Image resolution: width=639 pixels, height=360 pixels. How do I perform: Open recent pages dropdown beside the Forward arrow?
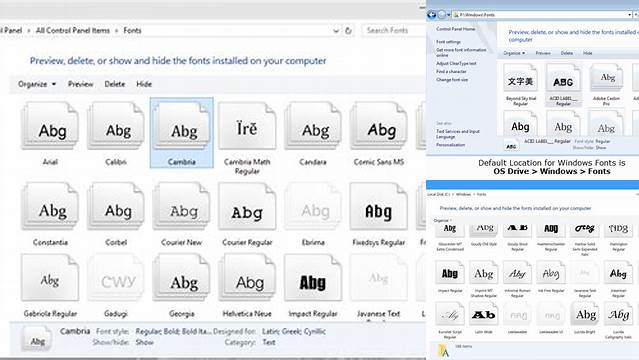[449, 15]
